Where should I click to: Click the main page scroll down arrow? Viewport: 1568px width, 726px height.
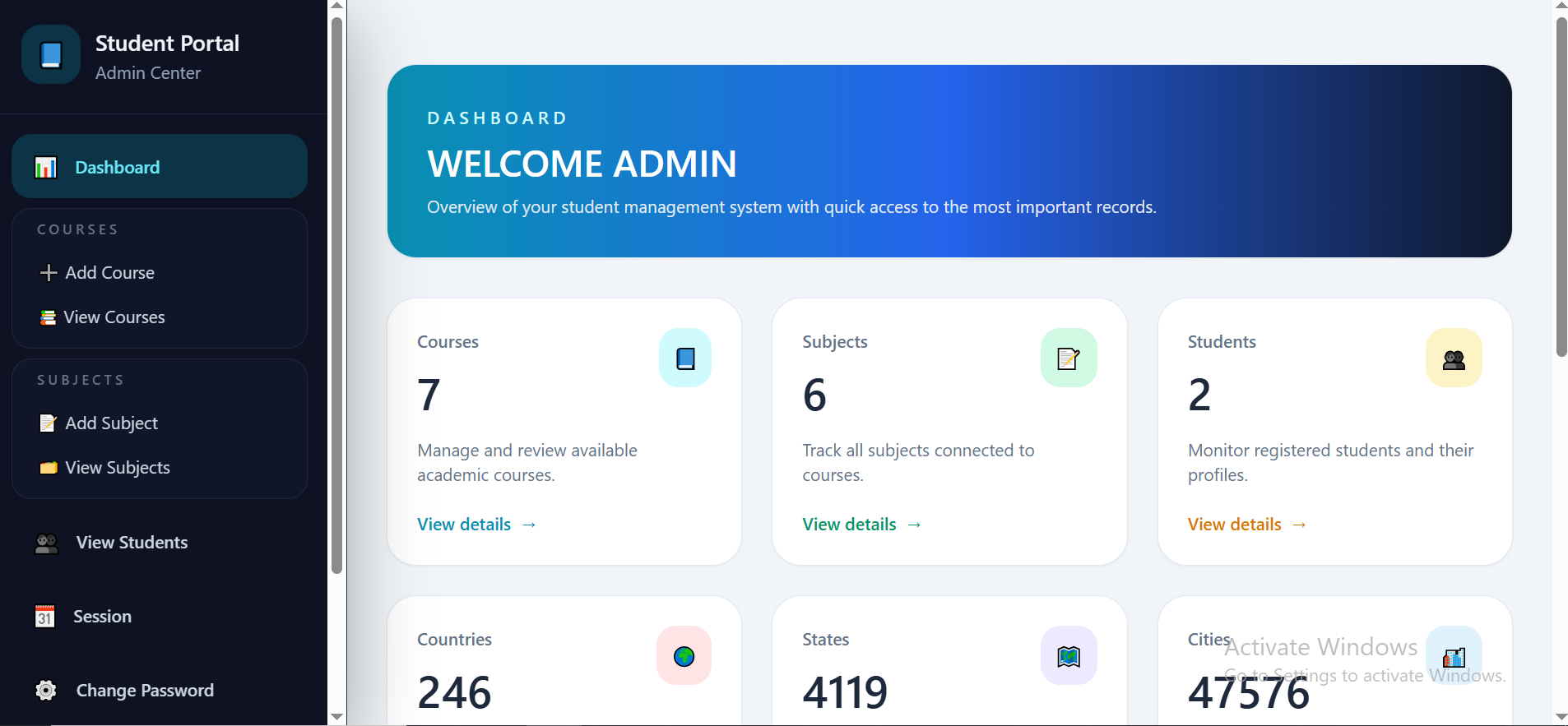(x=1561, y=718)
